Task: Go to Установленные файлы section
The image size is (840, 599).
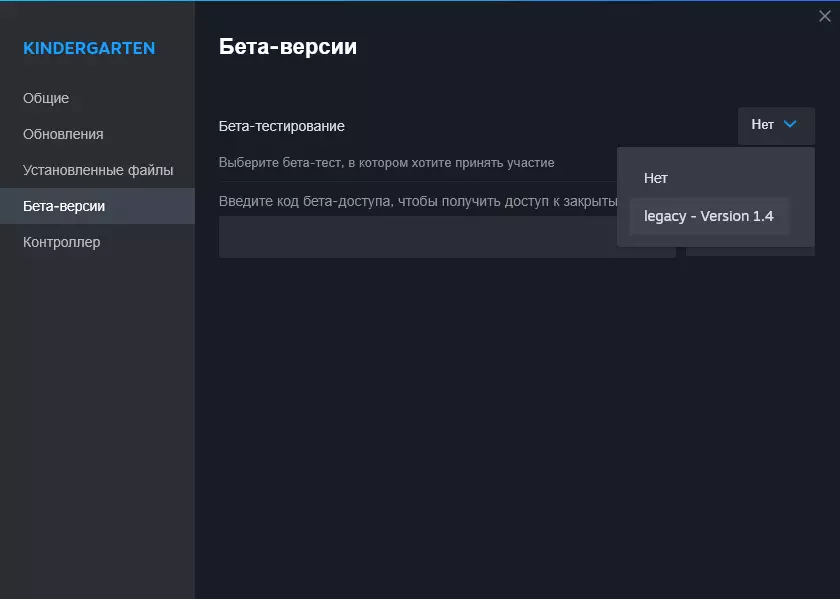Action: pyautogui.click(x=98, y=170)
